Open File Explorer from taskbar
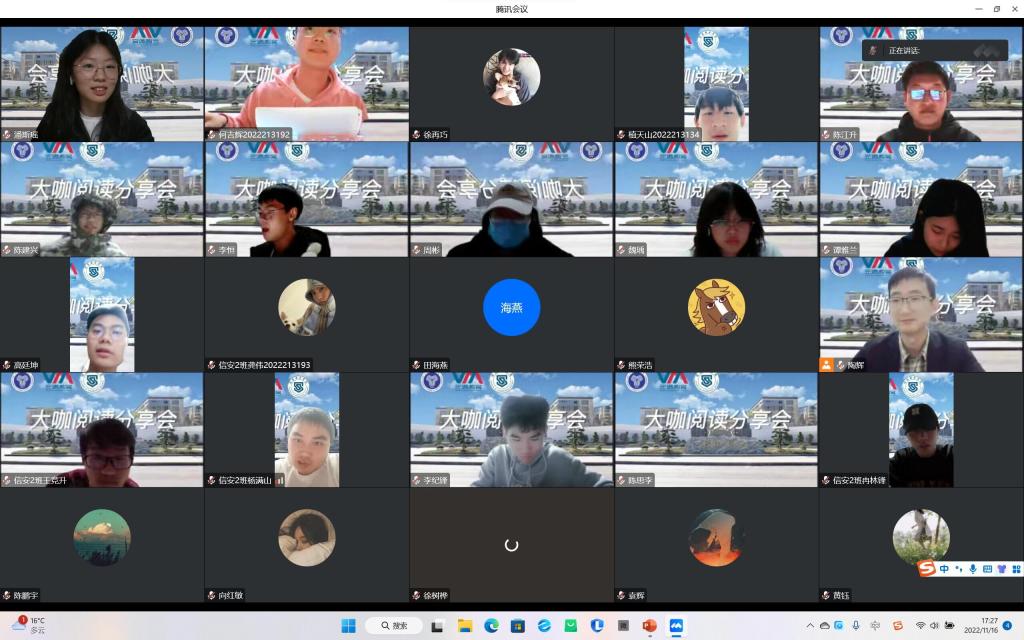 (x=465, y=626)
